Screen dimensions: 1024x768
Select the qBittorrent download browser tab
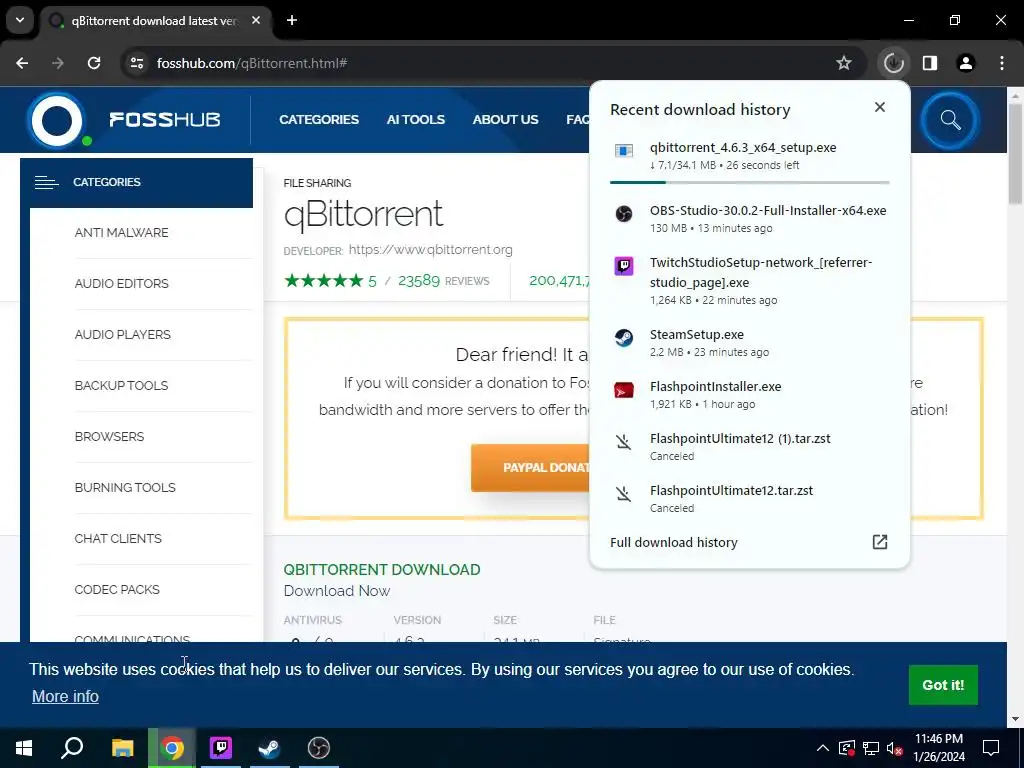point(154,21)
